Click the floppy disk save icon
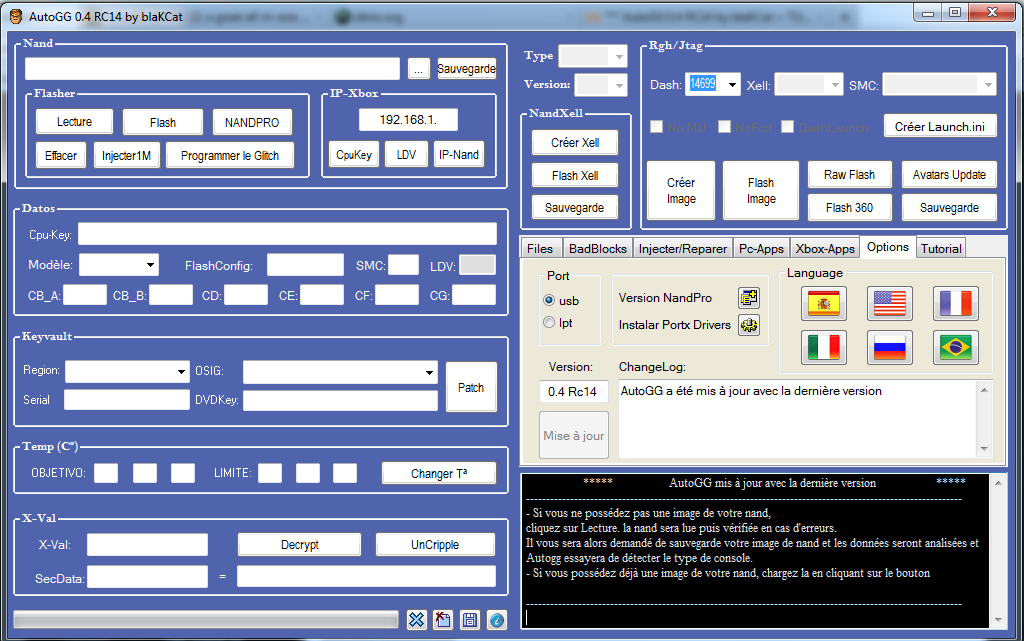 [x=470, y=619]
